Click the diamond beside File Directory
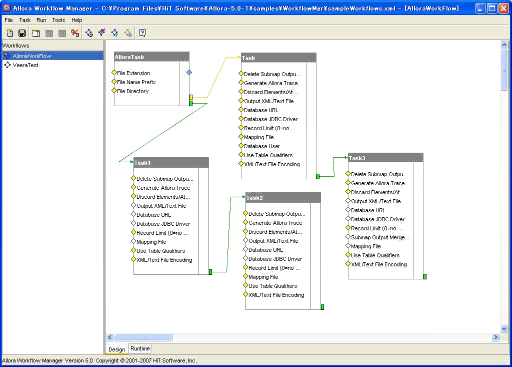Screen dimensions: 512x367 click(x=114, y=91)
